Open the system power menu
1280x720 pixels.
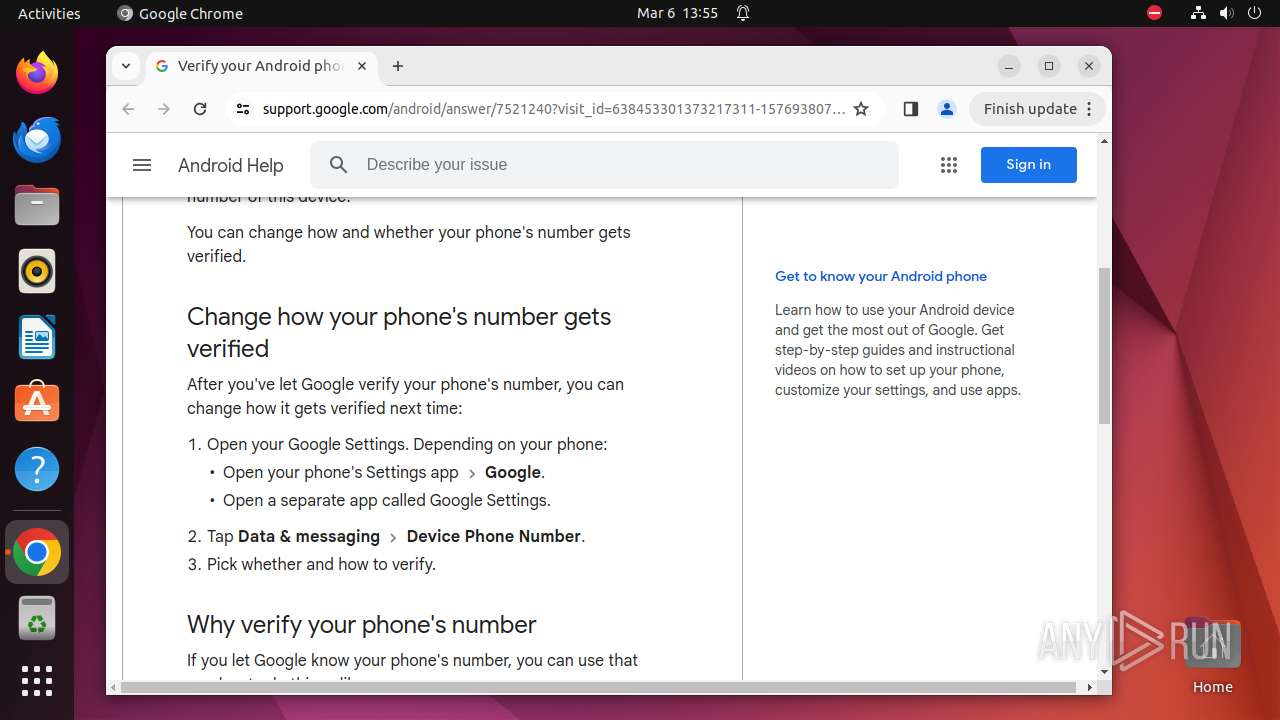[x=1254, y=13]
